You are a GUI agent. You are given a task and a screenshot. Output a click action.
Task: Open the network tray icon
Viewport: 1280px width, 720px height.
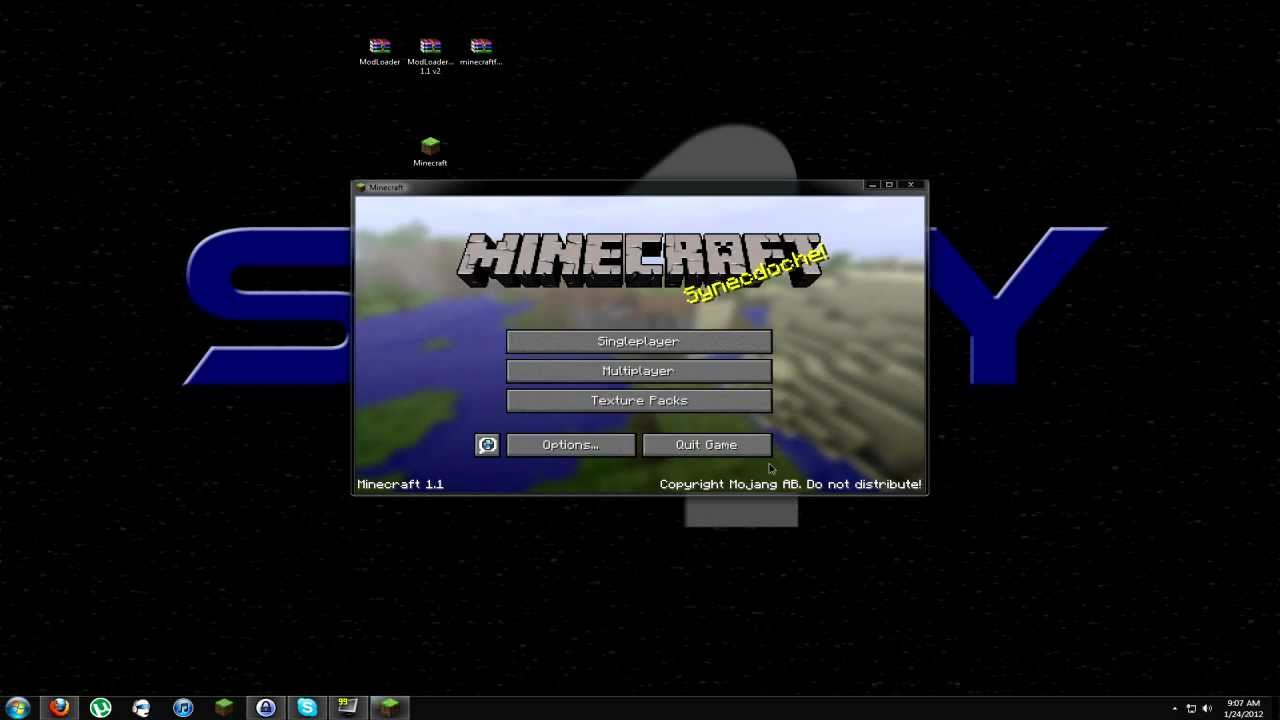pyautogui.click(x=1191, y=708)
